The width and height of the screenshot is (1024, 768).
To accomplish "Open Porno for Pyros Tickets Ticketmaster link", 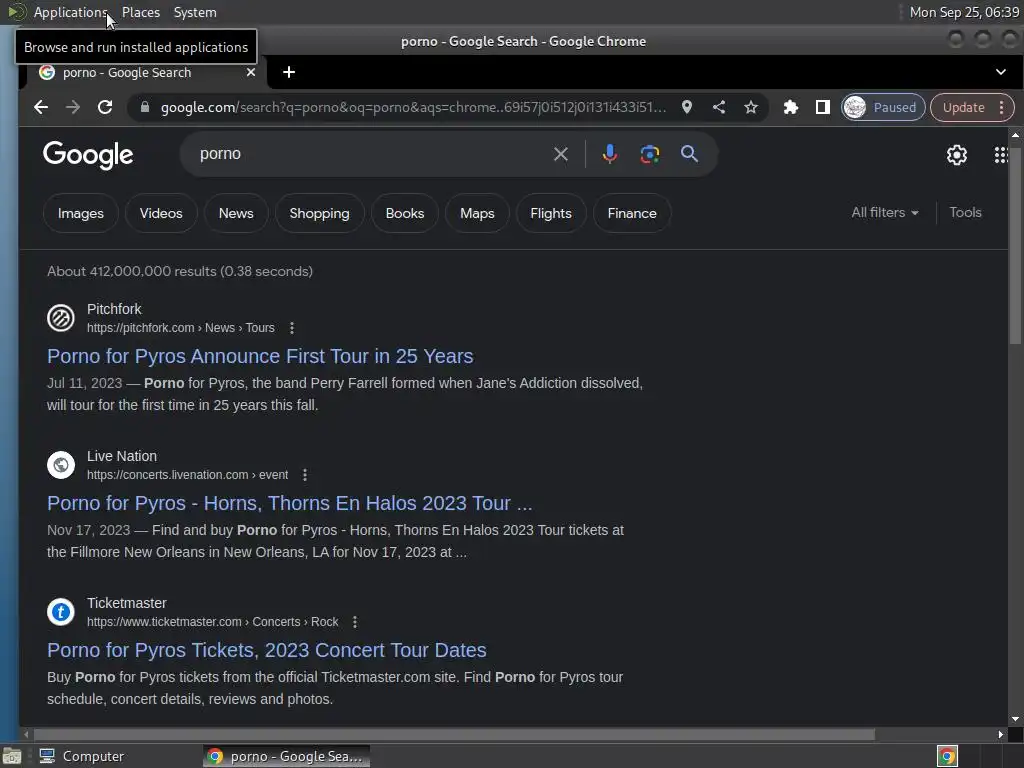I will (266, 650).
